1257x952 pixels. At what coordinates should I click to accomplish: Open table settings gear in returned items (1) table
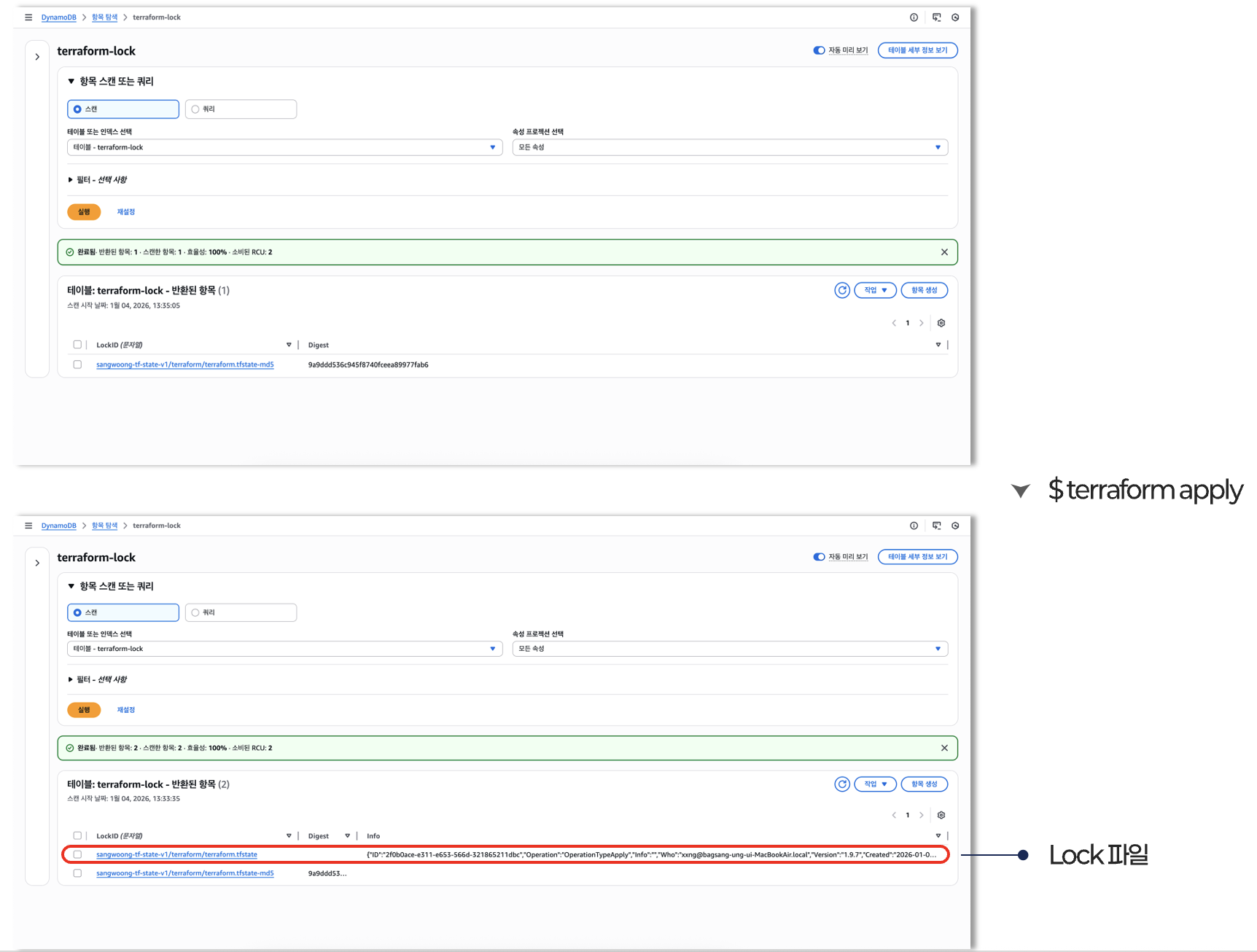pyautogui.click(x=941, y=323)
